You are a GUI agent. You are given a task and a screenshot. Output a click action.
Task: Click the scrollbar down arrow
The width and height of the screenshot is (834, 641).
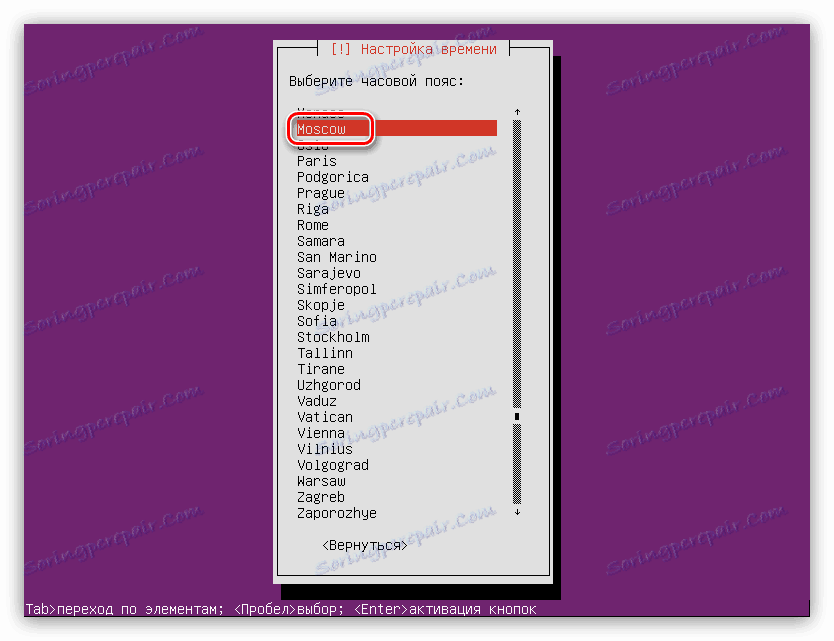(517, 512)
